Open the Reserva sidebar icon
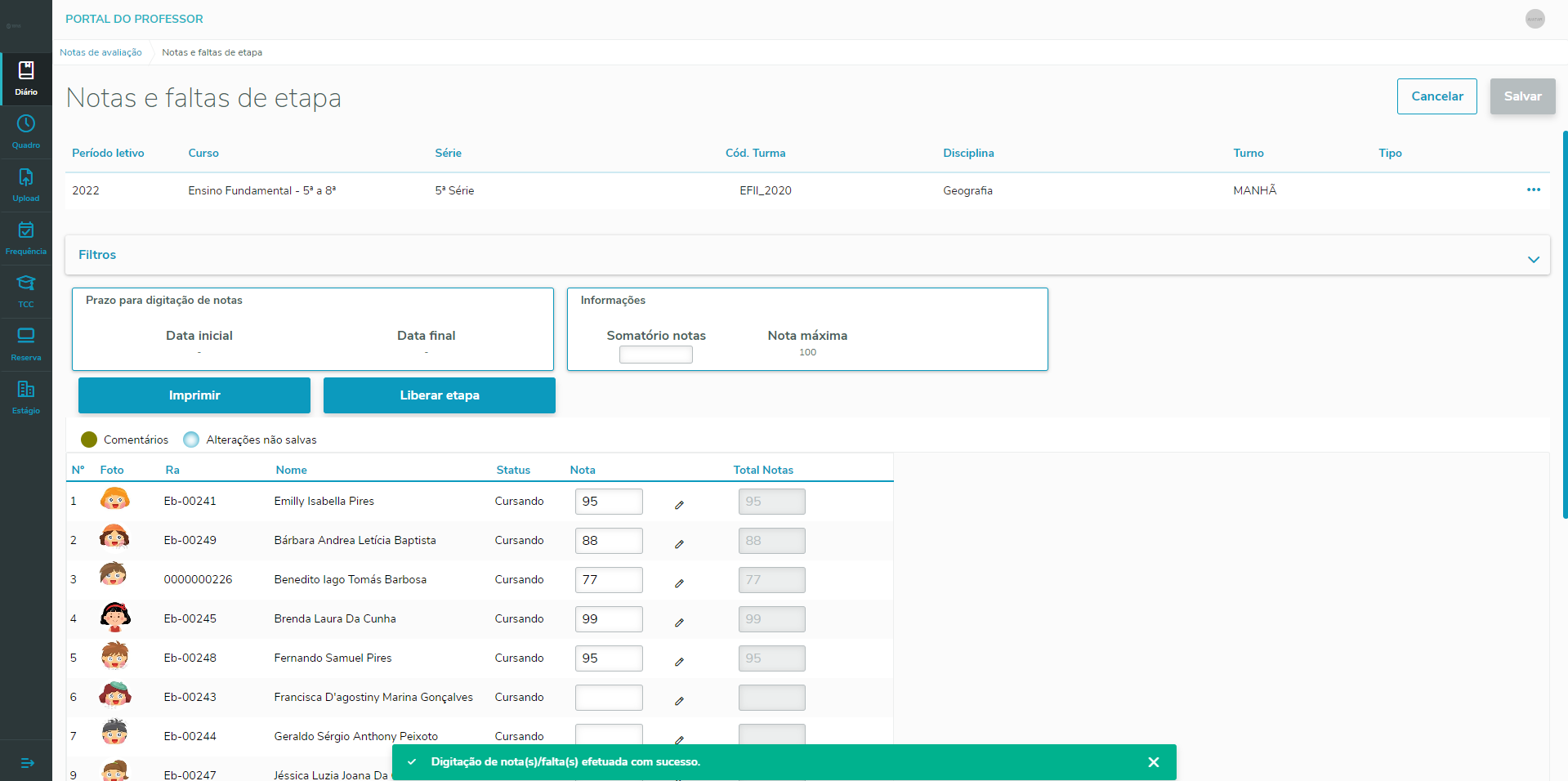Screen dimensions: 1568x781 click(26, 336)
